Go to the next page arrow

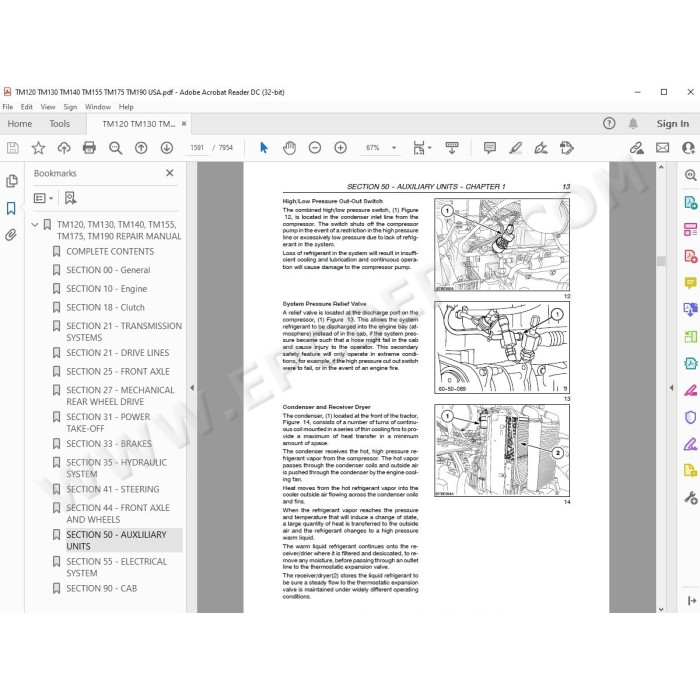[x=167, y=148]
